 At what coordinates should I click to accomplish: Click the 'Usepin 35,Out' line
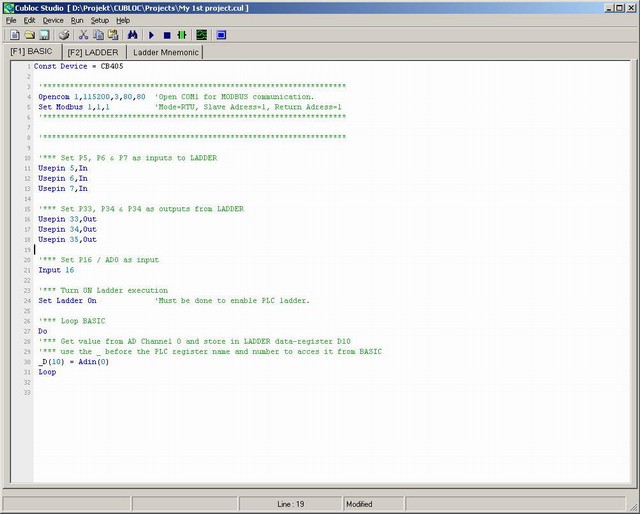(x=67, y=240)
